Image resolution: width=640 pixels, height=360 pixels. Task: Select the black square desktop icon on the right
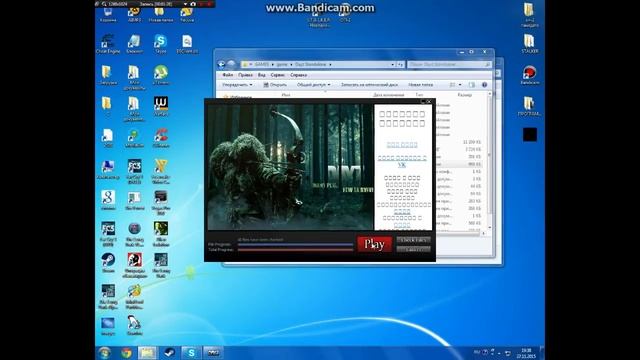[x=530, y=135]
